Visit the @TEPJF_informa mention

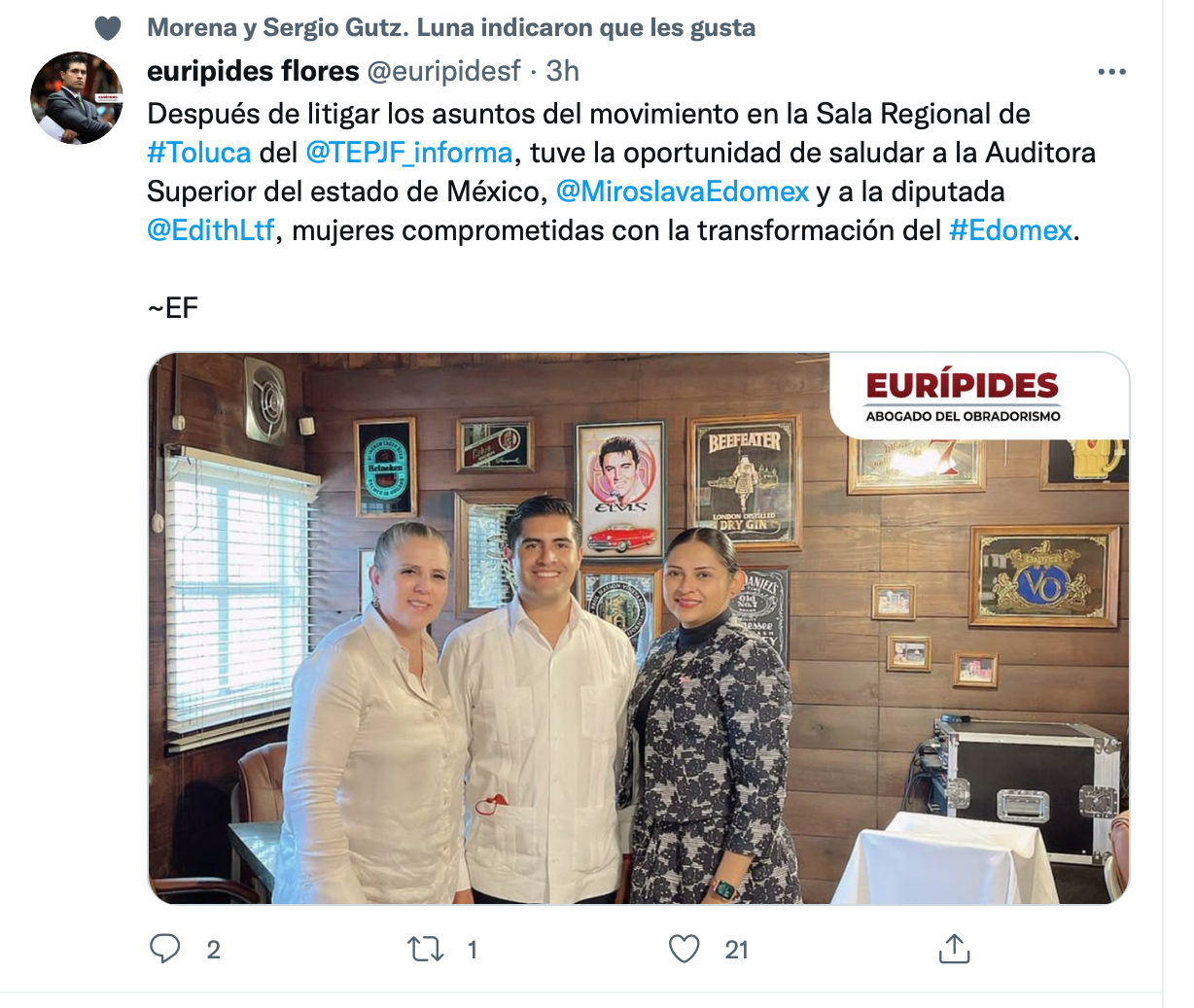tap(409, 153)
